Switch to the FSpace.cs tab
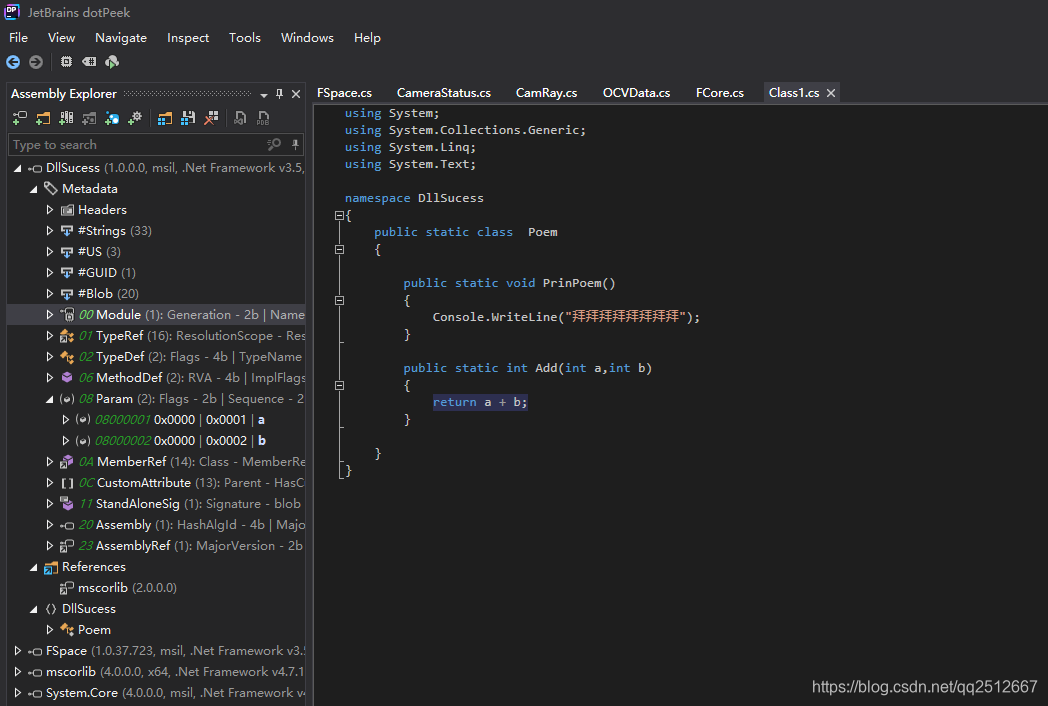This screenshot has width=1048, height=706. click(344, 93)
